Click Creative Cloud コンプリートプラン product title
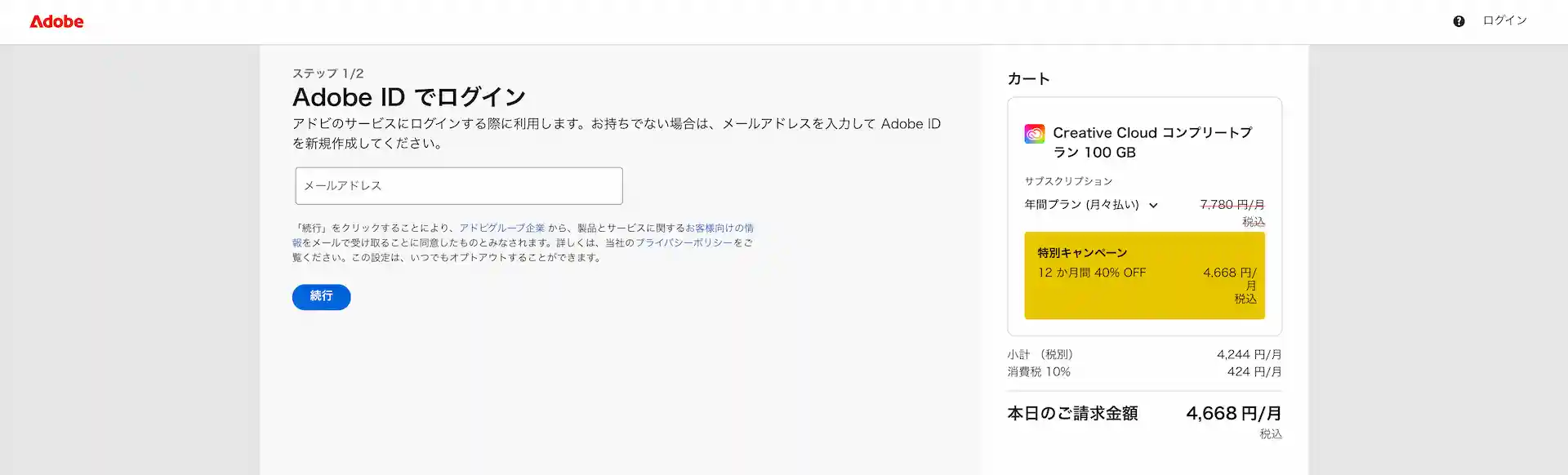Screen dimensions: 1568x475 1152,142
